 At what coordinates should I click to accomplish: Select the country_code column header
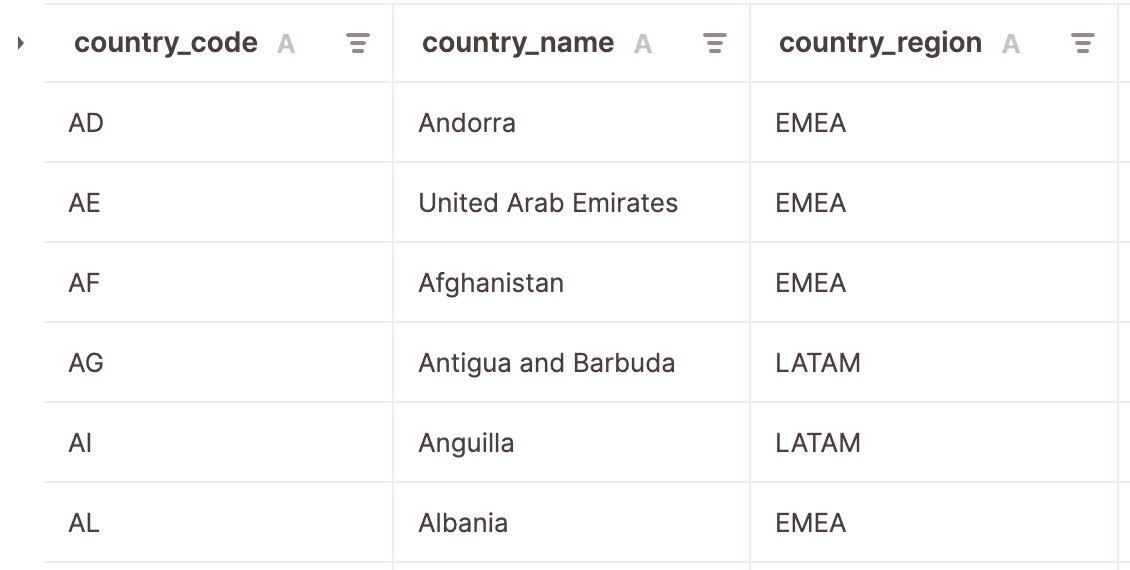tap(166, 43)
